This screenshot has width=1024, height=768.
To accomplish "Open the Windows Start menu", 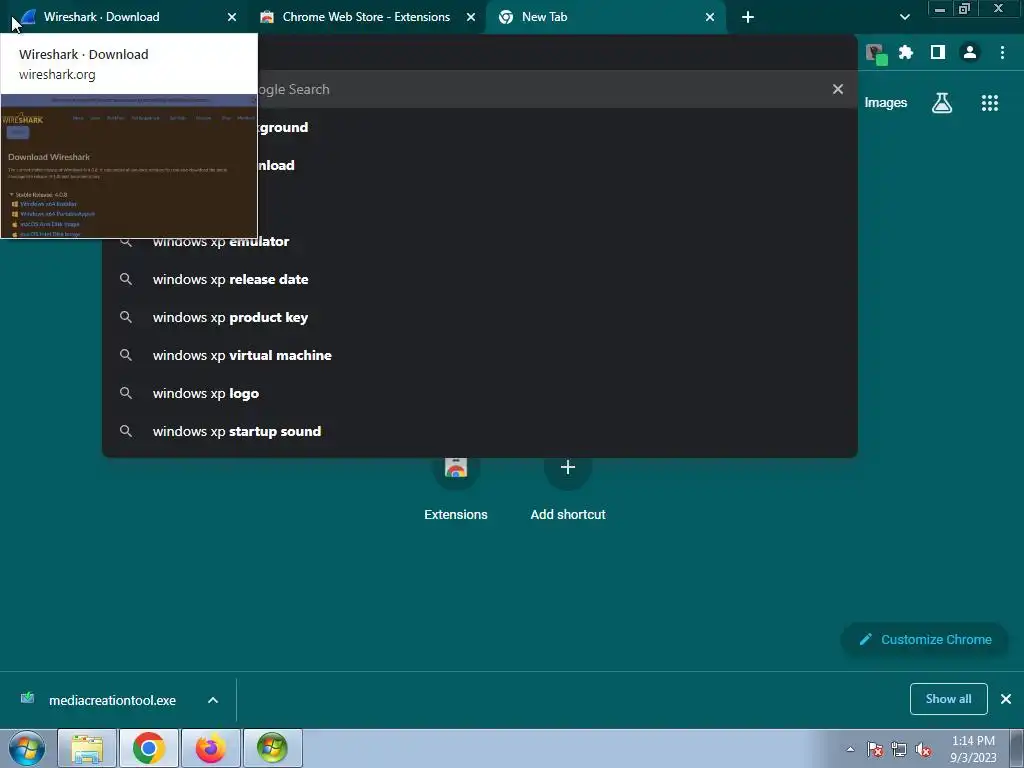I will coord(27,748).
